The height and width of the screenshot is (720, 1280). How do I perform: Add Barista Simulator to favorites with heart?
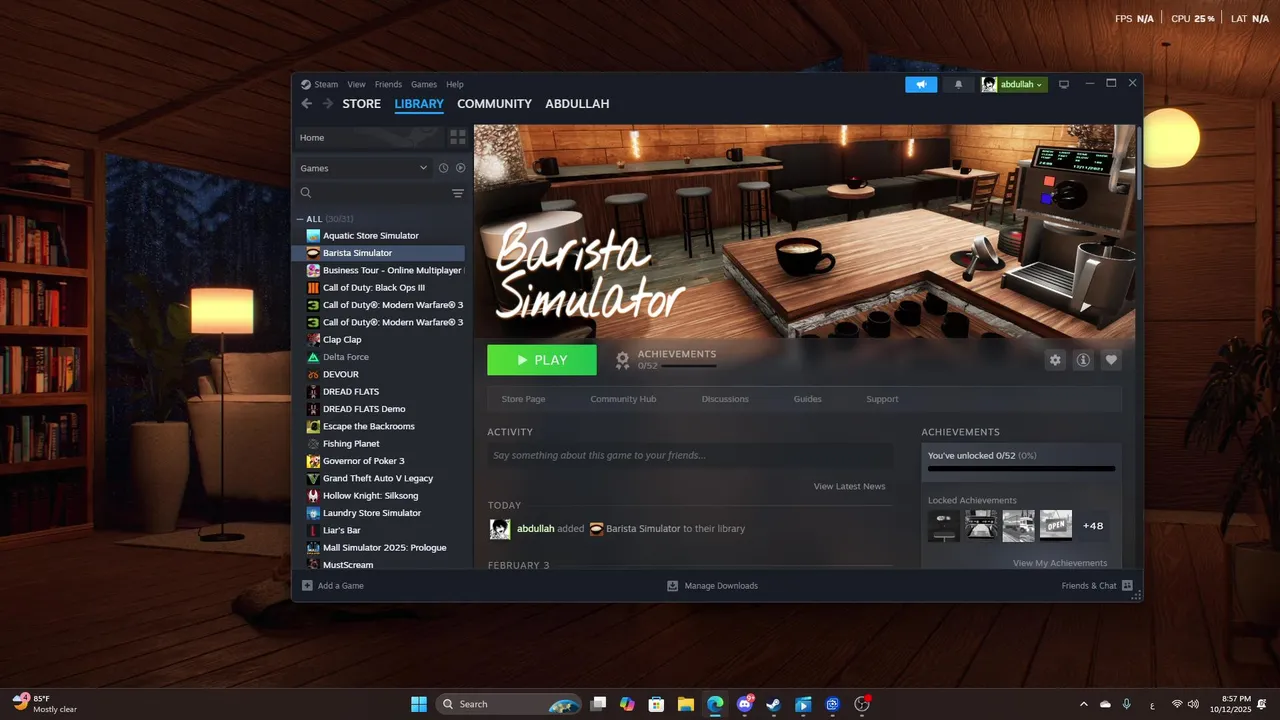click(x=1111, y=360)
